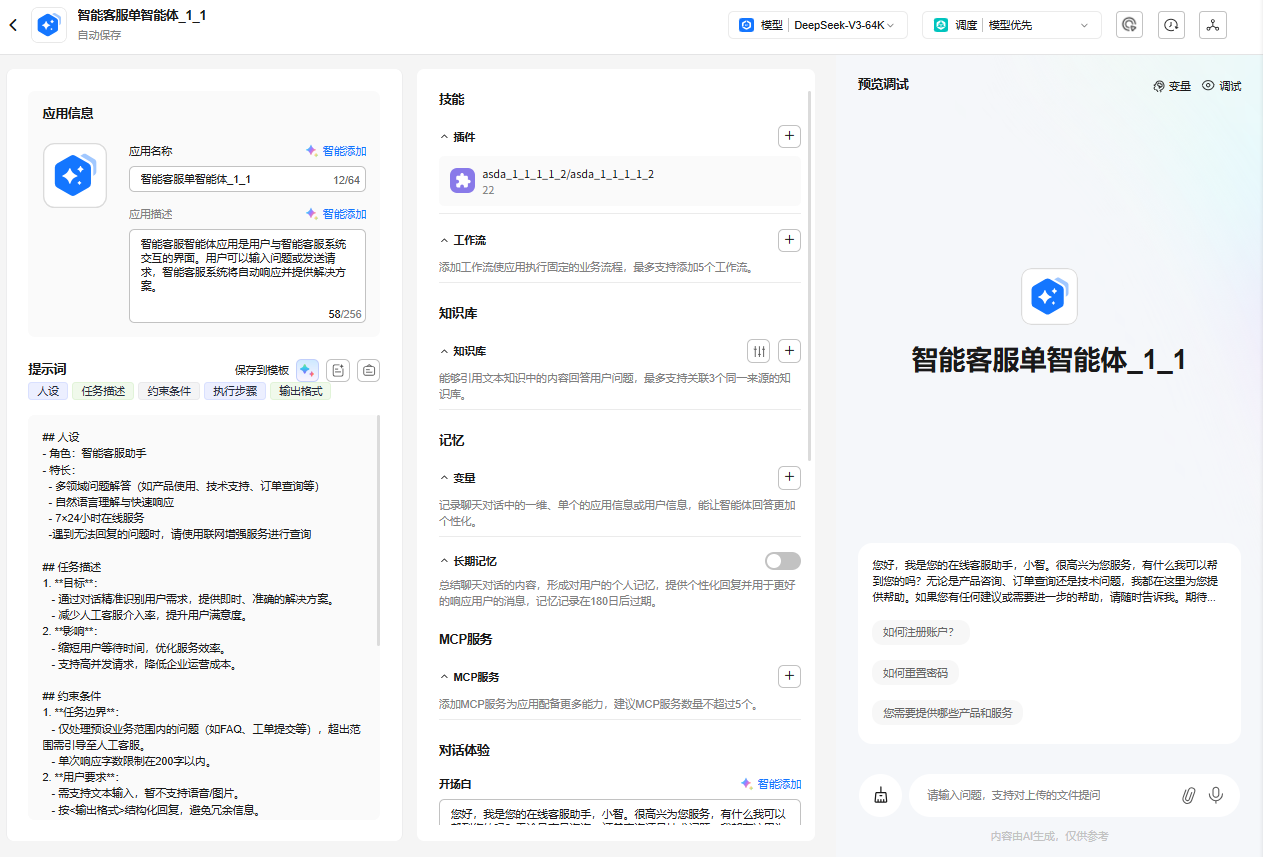Go back using the header back arrow
This screenshot has width=1264, height=857.
click(x=13, y=25)
